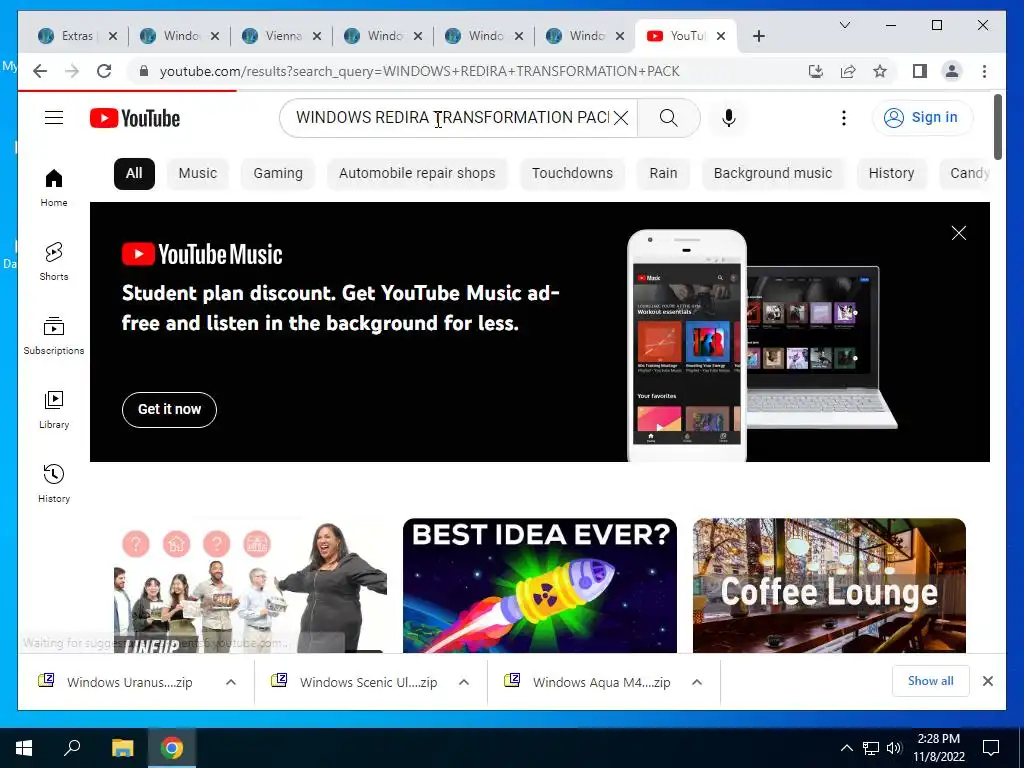Select the Rain filter chip
The height and width of the screenshot is (768, 1024).
[663, 174]
